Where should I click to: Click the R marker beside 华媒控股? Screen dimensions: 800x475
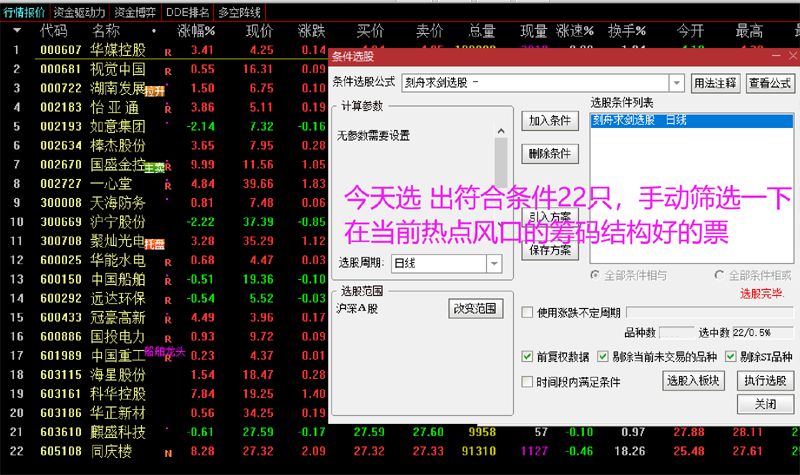coord(168,51)
